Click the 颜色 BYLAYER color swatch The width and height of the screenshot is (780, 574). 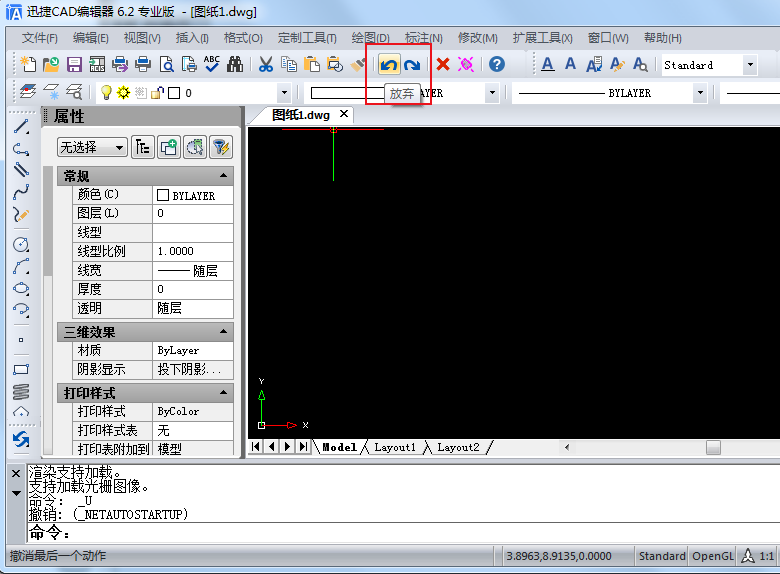[x=163, y=195]
